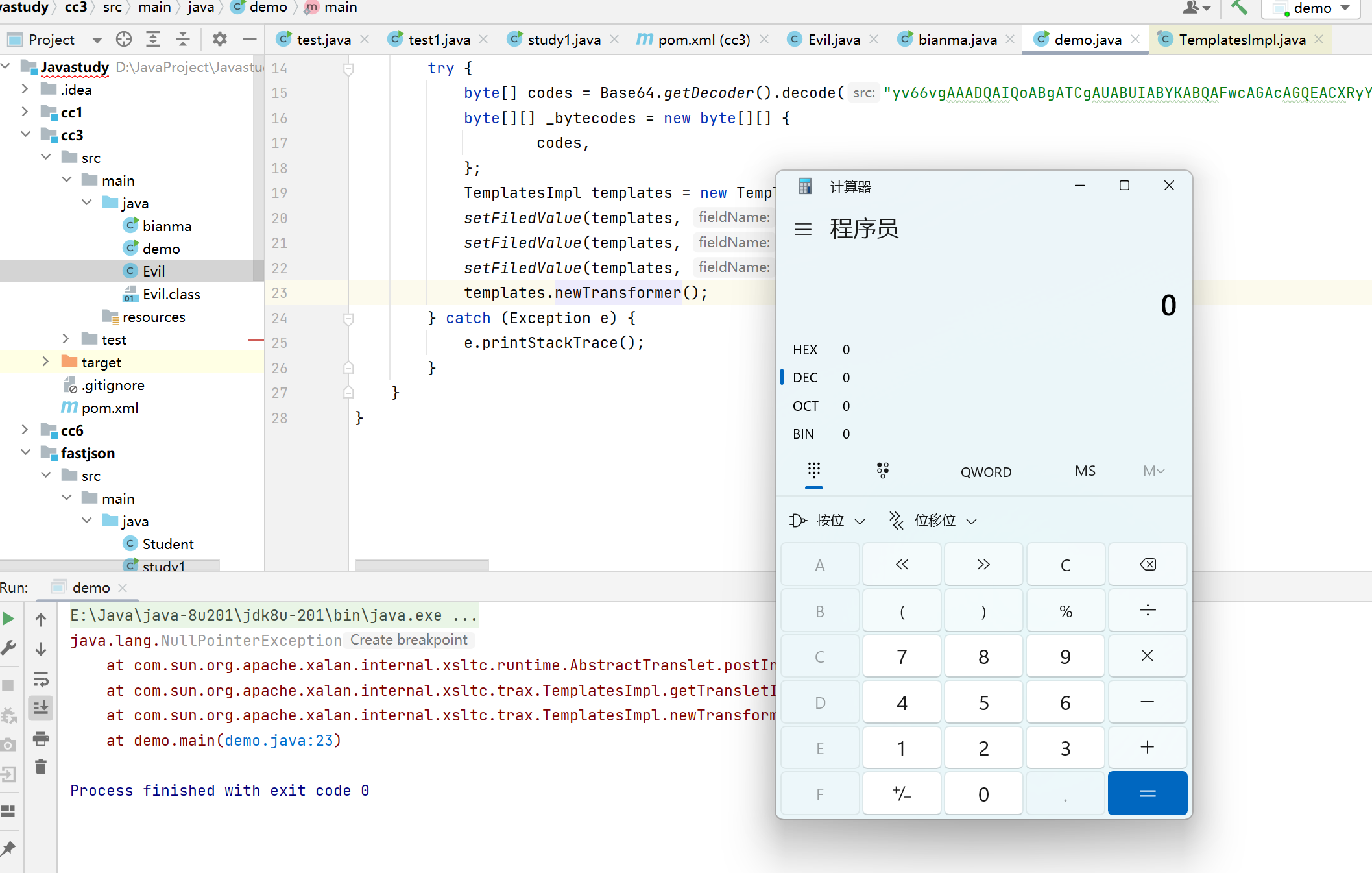Viewport: 1372px width, 873px height.
Task: Switch to bianma.java editor tab
Action: 957,40
